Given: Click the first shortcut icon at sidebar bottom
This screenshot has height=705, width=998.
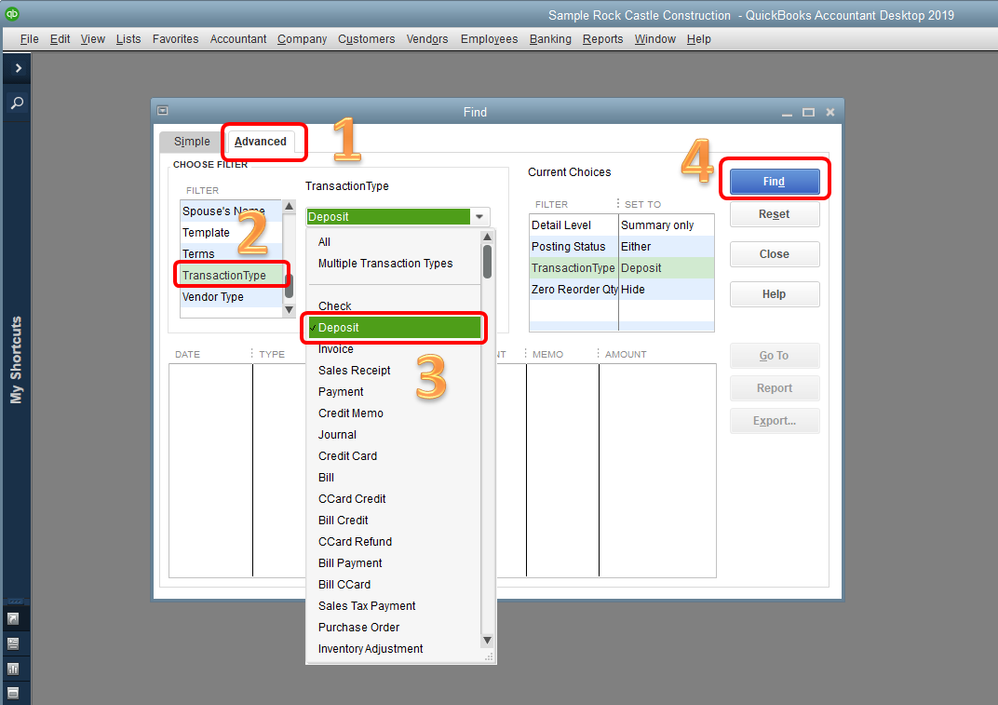Looking at the screenshot, I should [x=13, y=618].
